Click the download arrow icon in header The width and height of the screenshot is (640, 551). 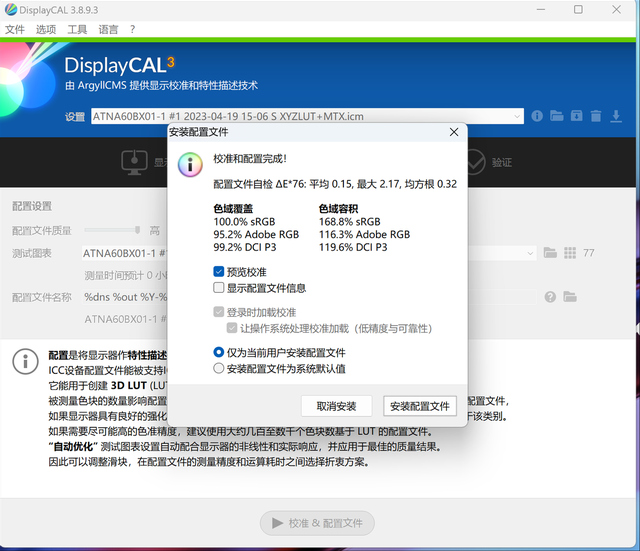(616, 116)
